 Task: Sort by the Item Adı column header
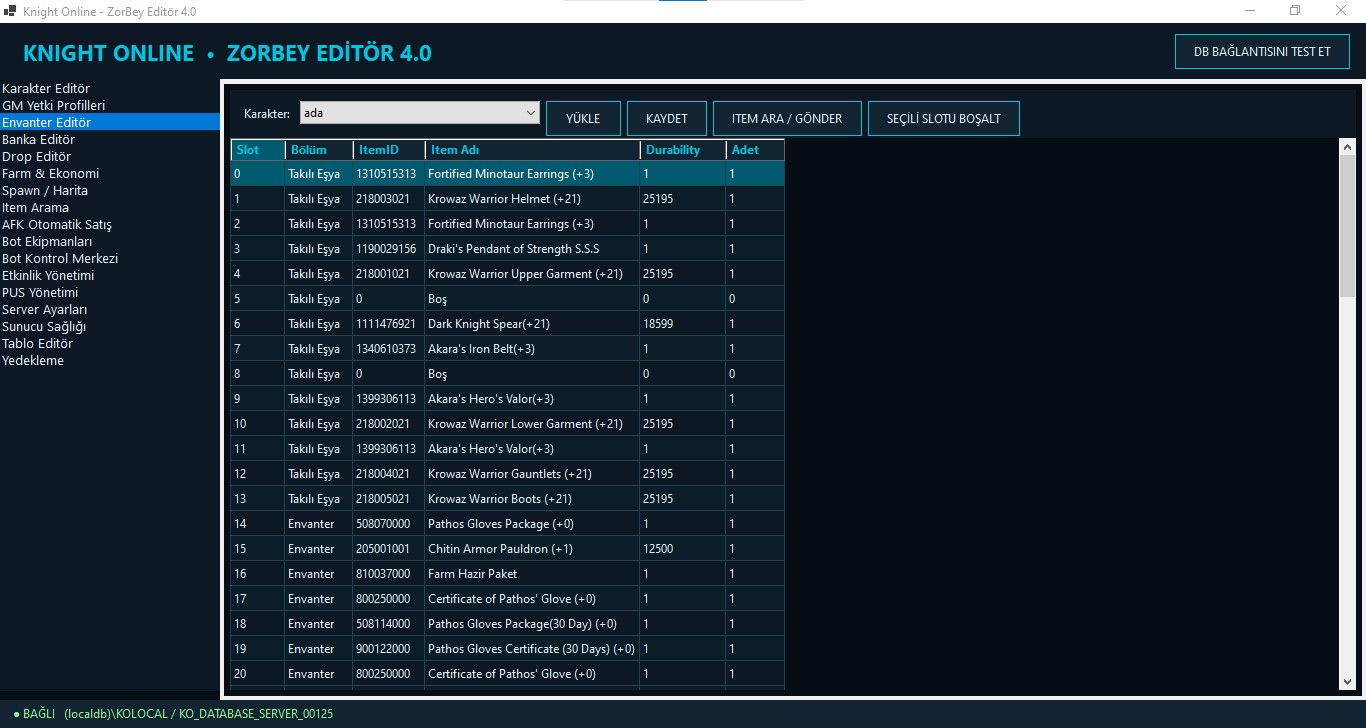tap(532, 150)
